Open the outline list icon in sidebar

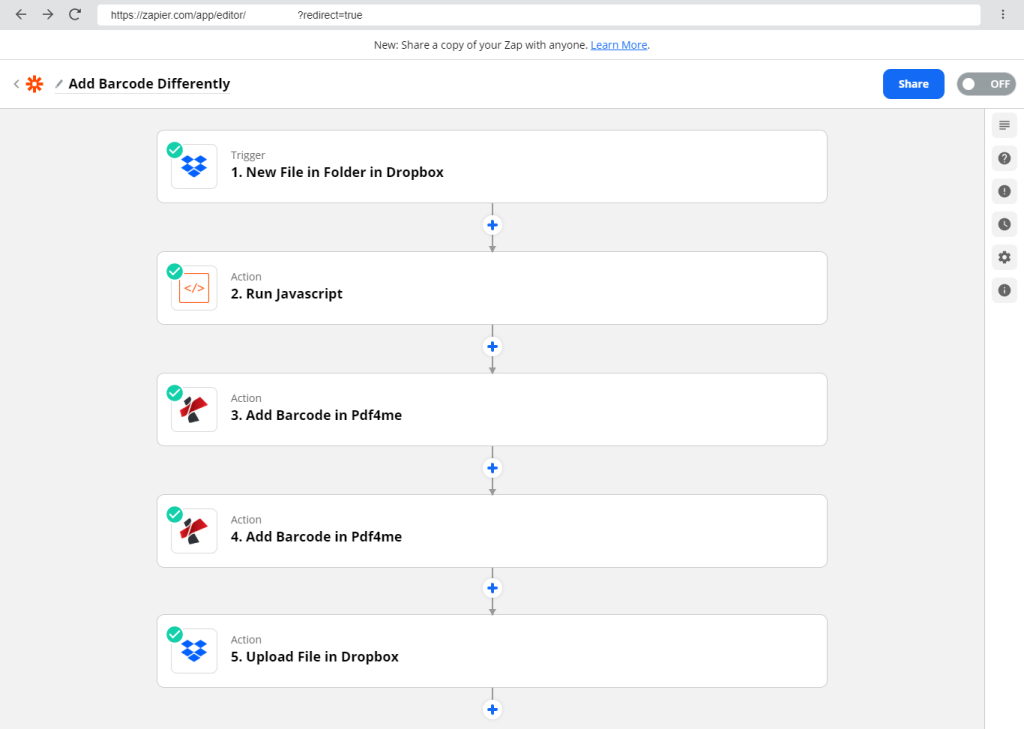[x=1004, y=125]
